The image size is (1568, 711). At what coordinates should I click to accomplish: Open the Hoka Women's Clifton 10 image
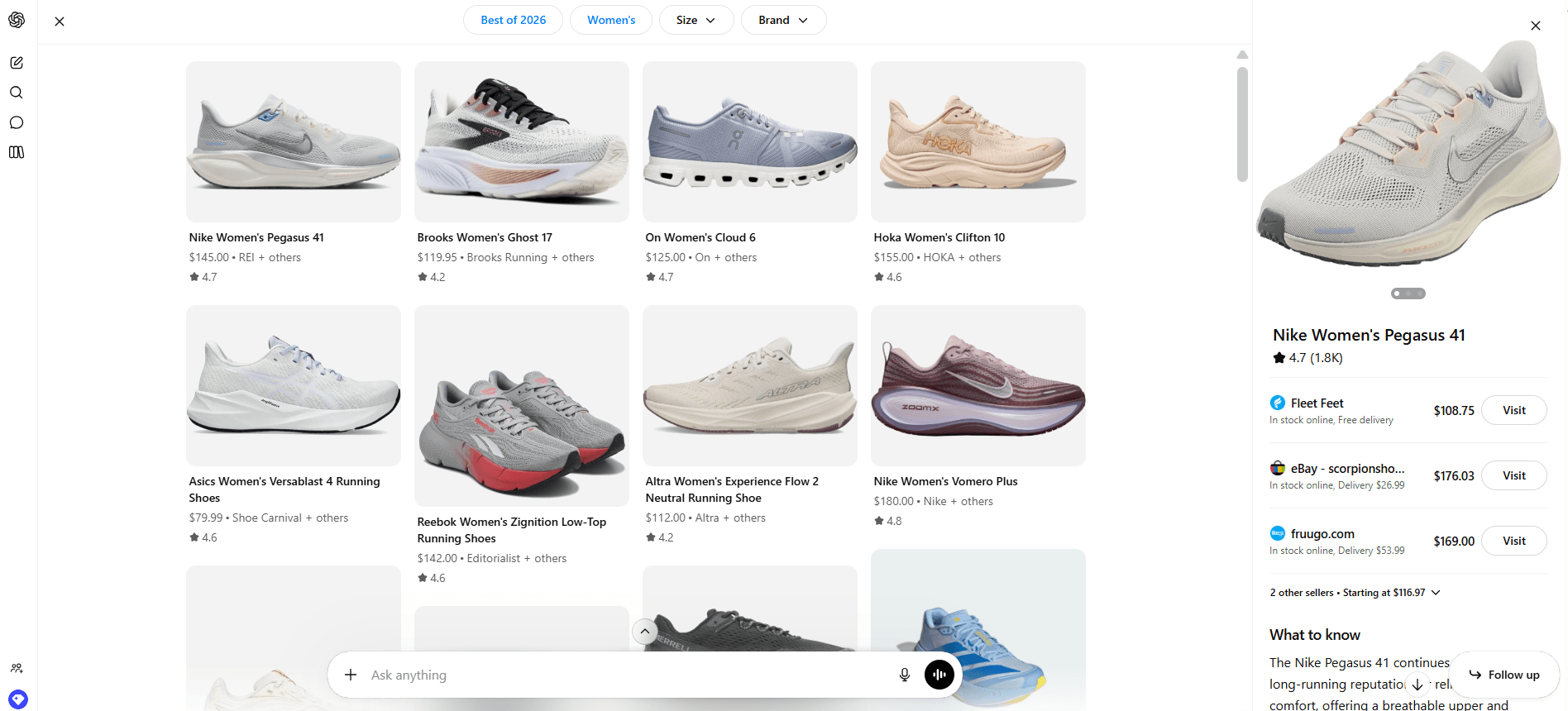pos(978,141)
